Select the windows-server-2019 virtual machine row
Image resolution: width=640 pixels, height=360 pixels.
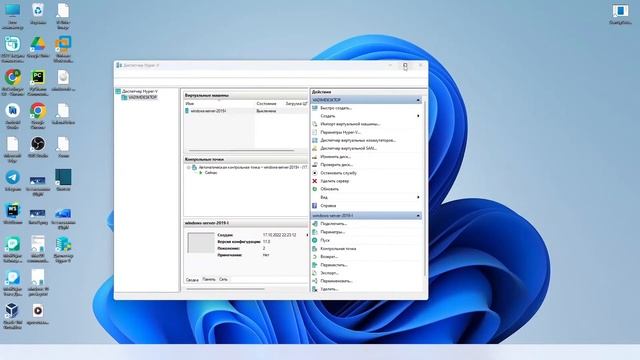[246, 111]
